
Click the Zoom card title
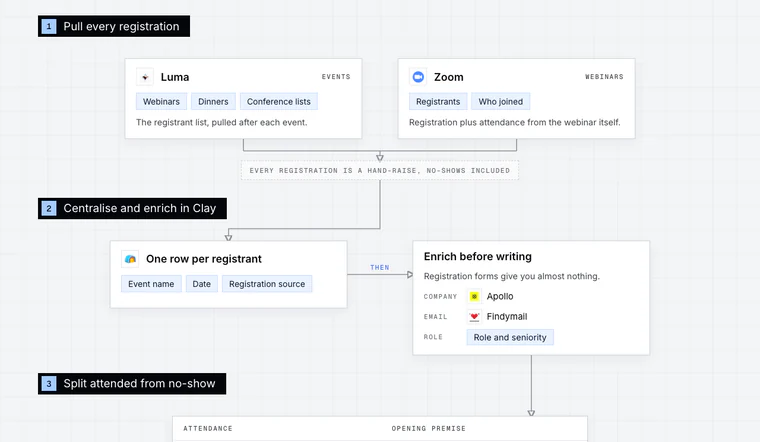(x=449, y=77)
